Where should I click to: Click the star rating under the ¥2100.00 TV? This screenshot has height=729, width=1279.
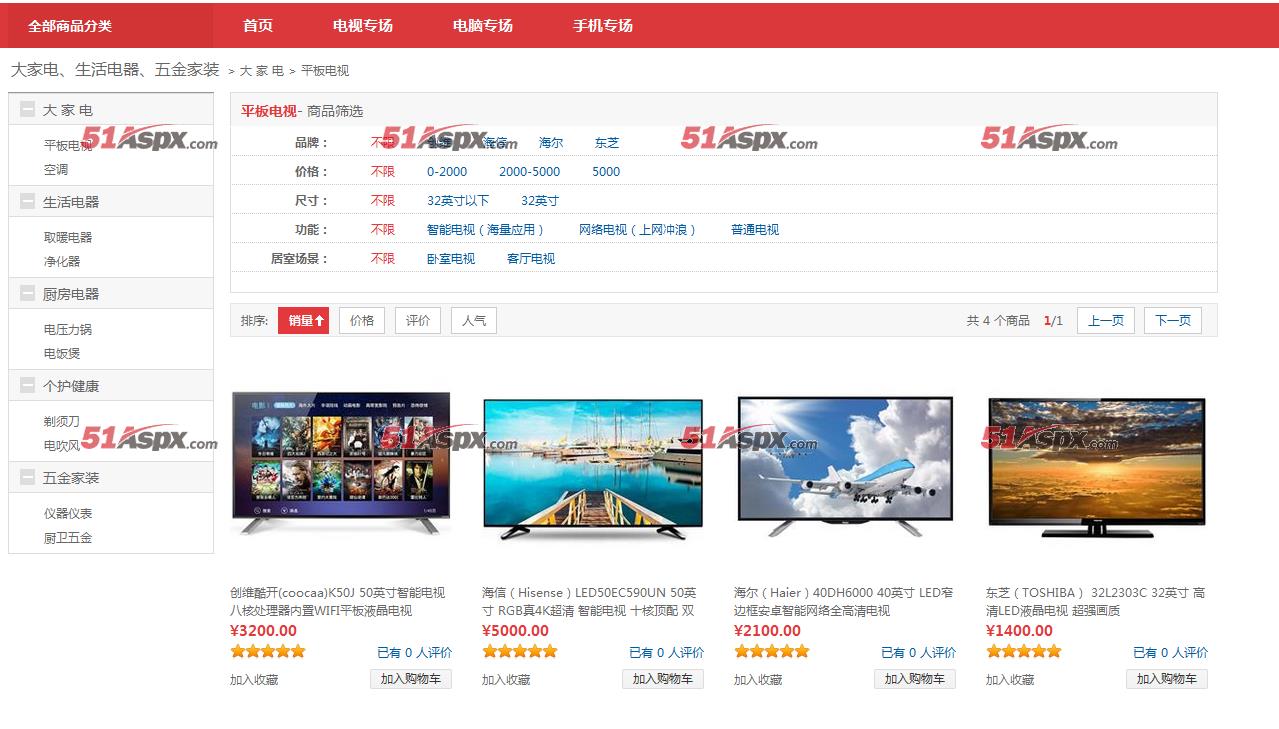click(x=772, y=652)
